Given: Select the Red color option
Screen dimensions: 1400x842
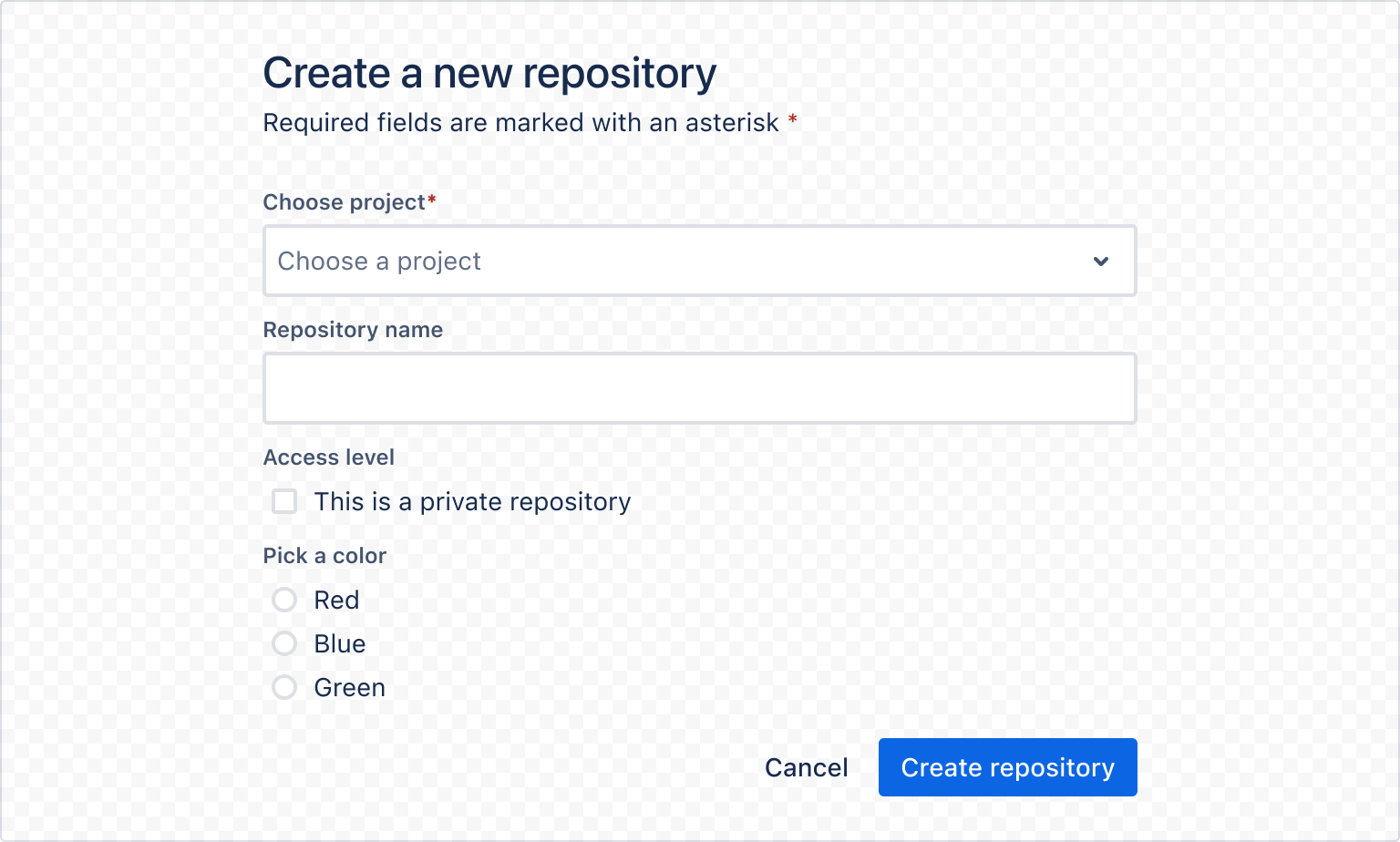Looking at the screenshot, I should [x=283, y=600].
